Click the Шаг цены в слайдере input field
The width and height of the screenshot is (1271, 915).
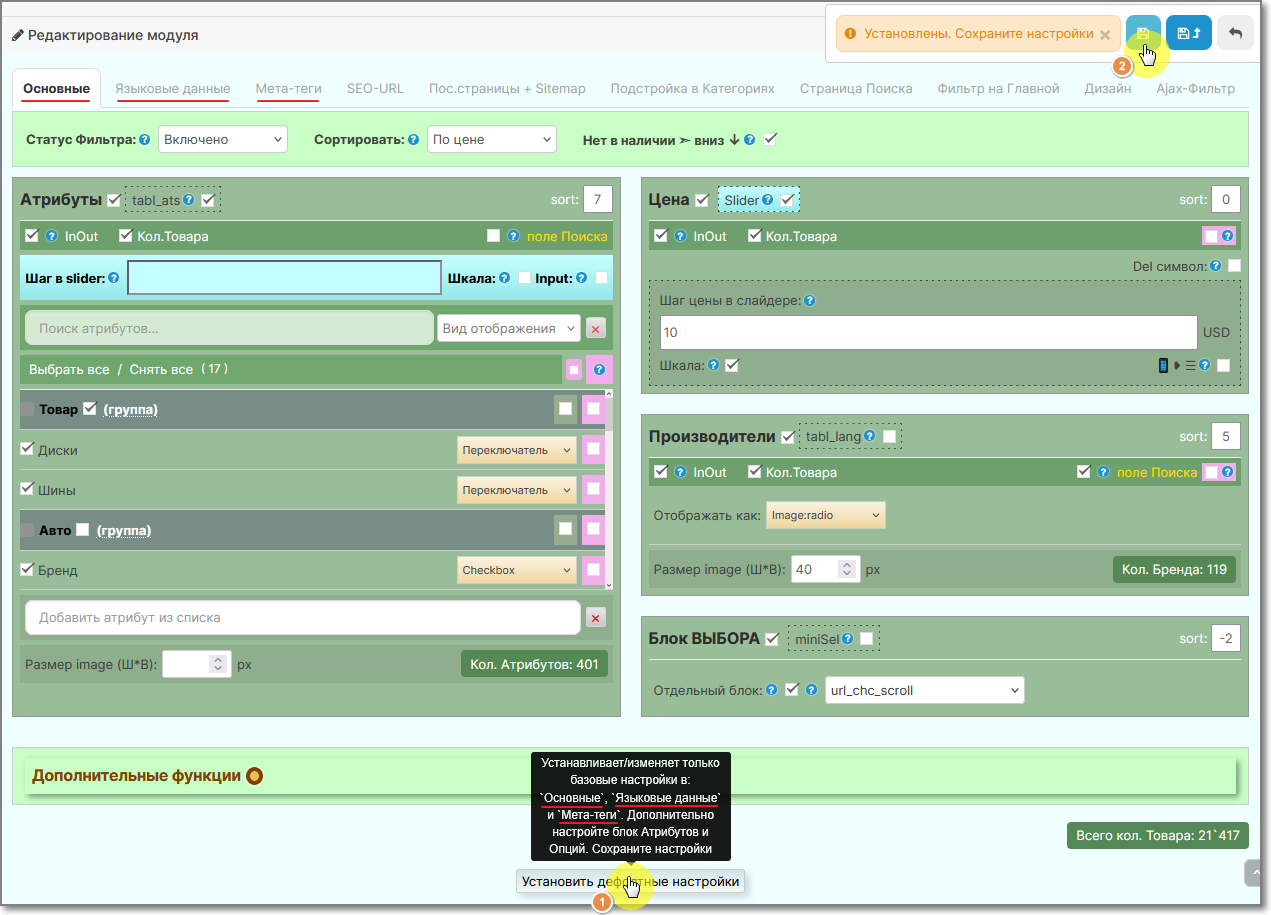coord(929,332)
